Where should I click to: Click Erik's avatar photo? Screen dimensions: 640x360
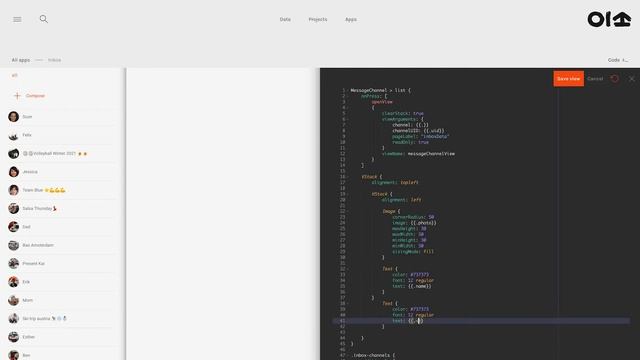(x=13, y=282)
